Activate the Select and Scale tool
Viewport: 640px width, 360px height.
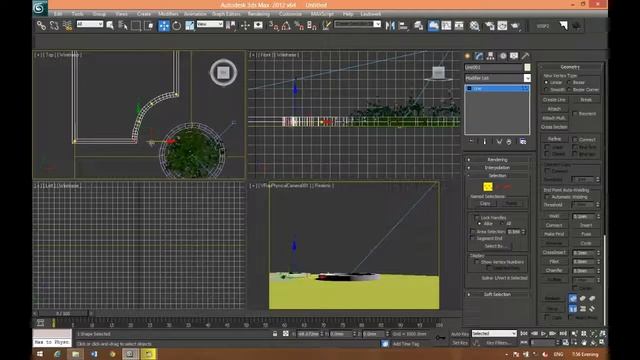tap(190, 25)
